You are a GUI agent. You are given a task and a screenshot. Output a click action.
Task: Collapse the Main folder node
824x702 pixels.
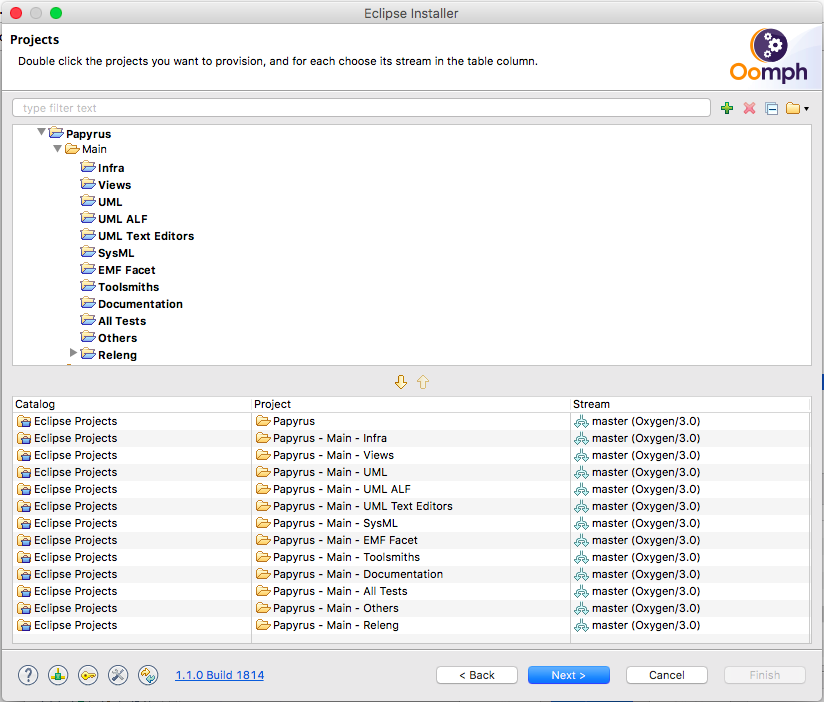pyautogui.click(x=58, y=149)
